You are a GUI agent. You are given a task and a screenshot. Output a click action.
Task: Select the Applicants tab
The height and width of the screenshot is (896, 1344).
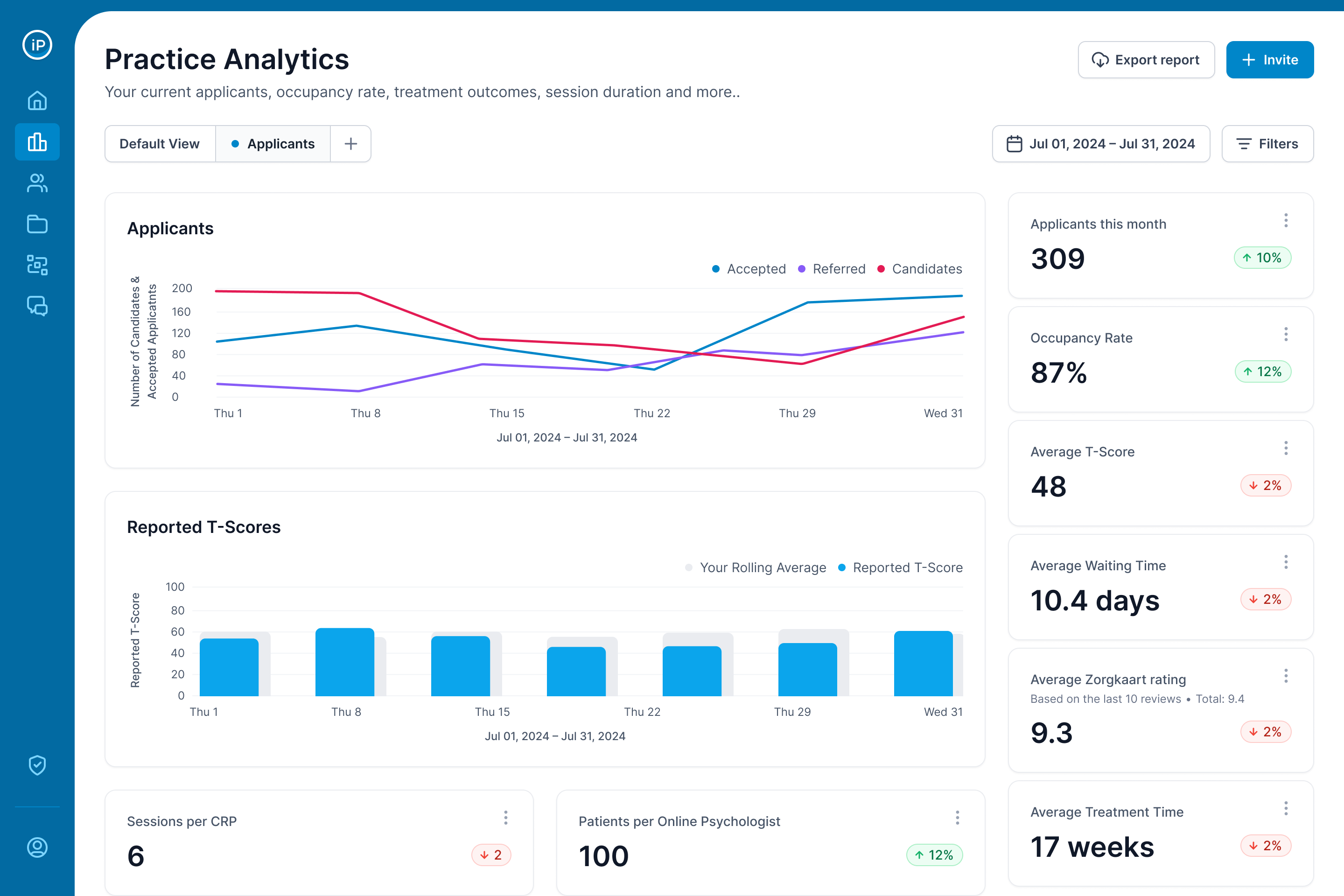tap(273, 144)
